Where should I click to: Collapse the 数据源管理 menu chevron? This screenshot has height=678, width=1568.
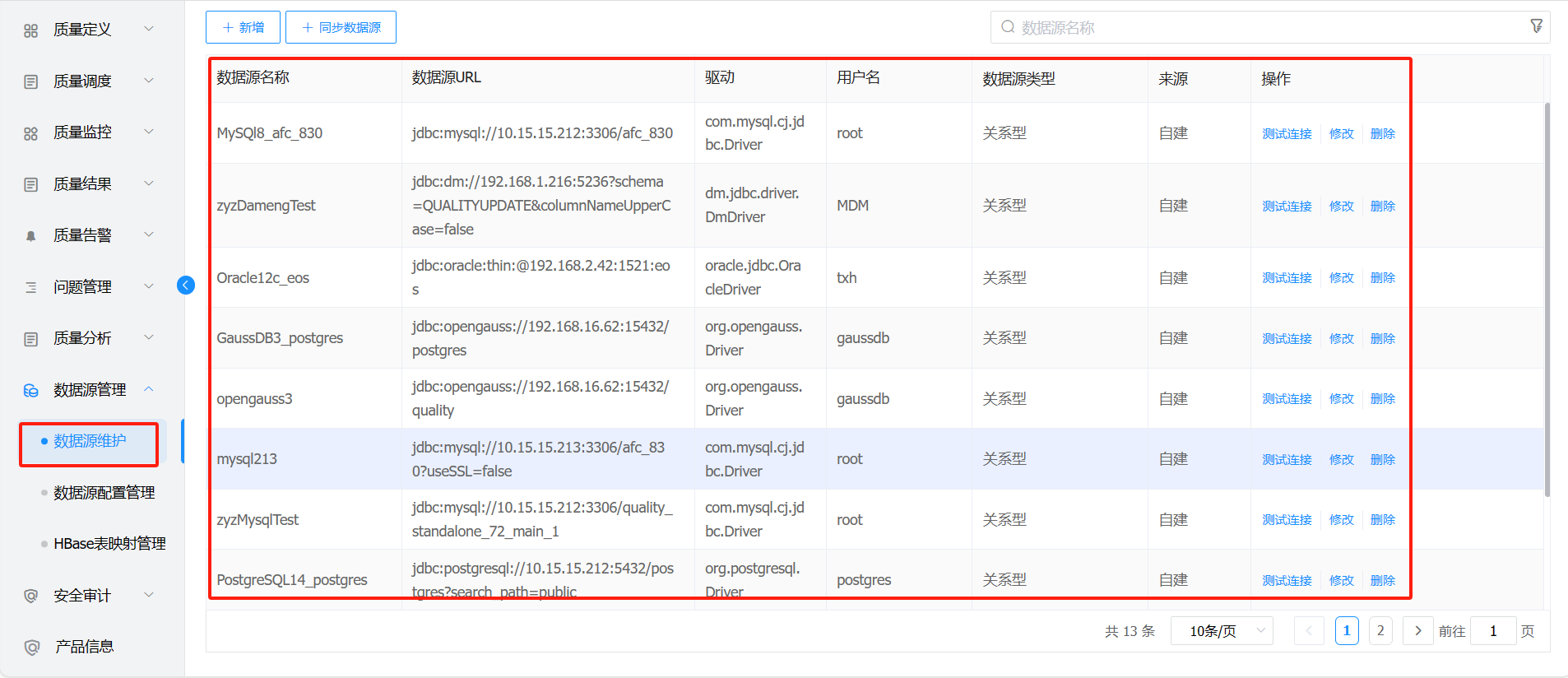[x=149, y=388]
